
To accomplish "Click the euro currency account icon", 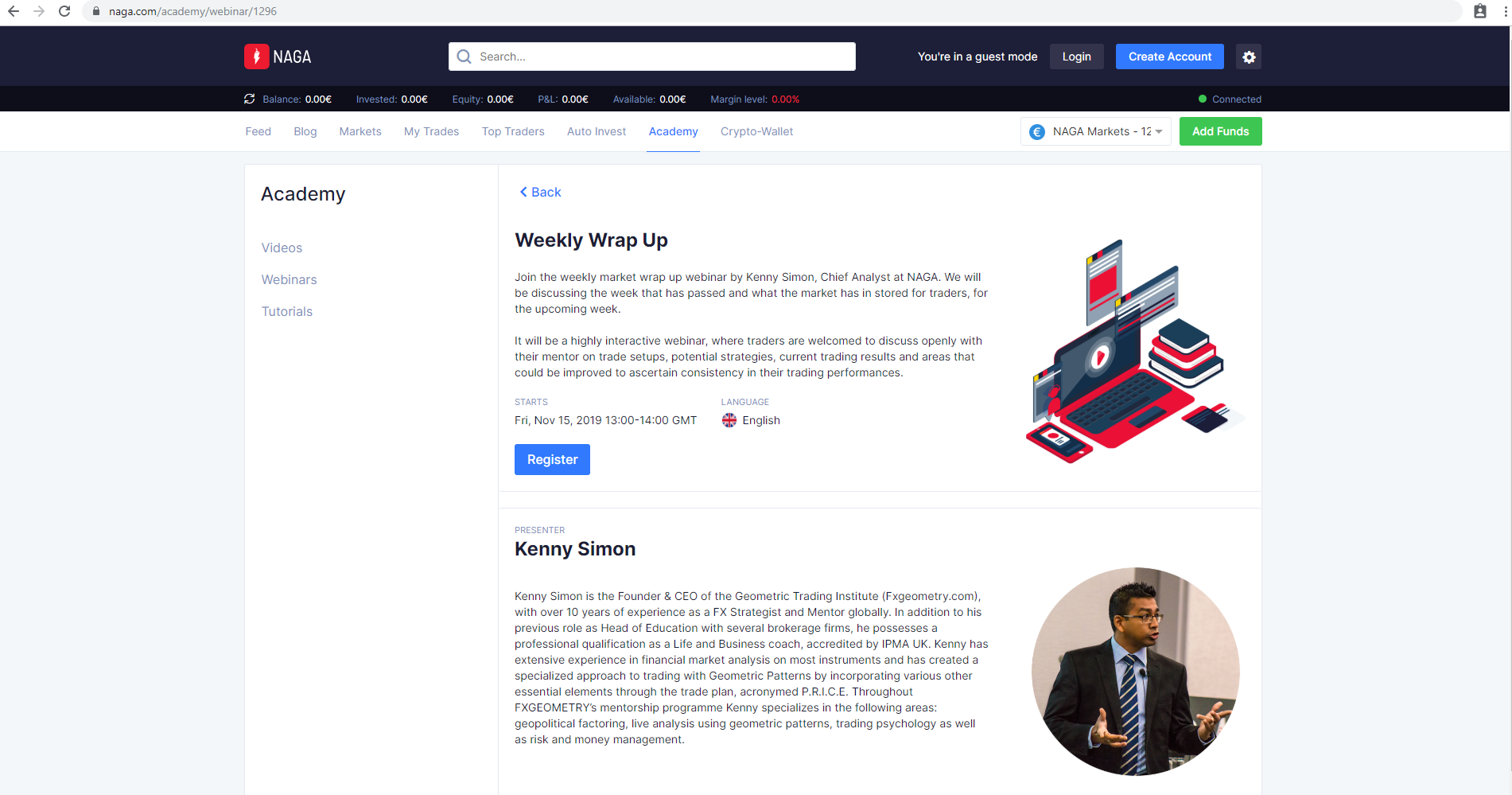I will click(x=1037, y=132).
